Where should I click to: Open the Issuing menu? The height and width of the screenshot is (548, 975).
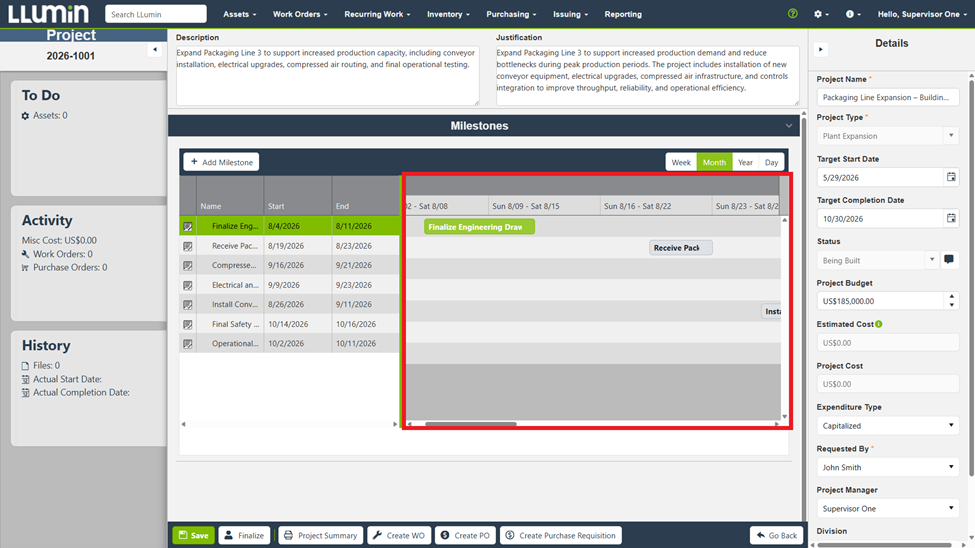tap(570, 14)
